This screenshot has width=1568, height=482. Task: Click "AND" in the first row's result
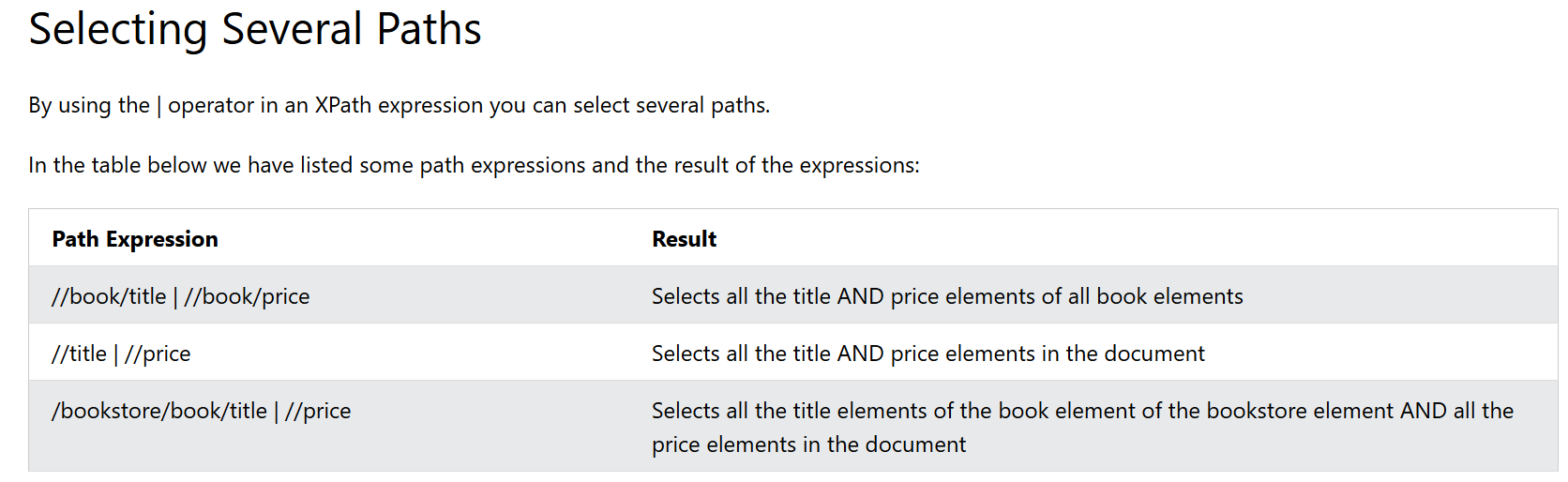pyautogui.click(x=860, y=296)
